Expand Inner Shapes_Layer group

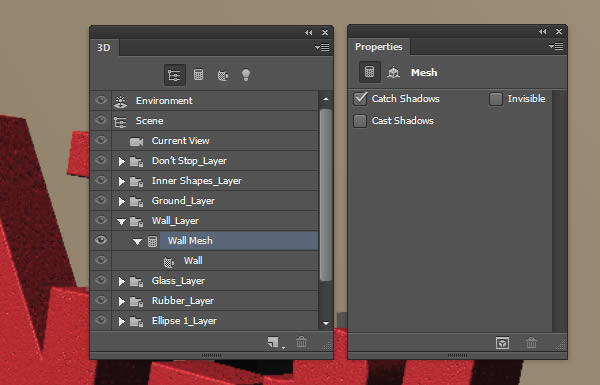[x=122, y=182]
